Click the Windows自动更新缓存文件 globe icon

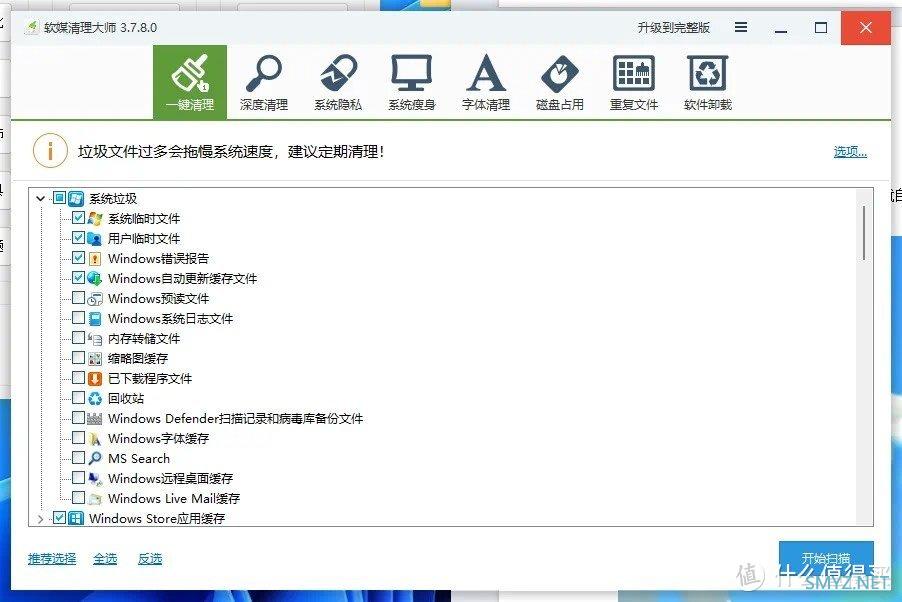[x=95, y=279]
